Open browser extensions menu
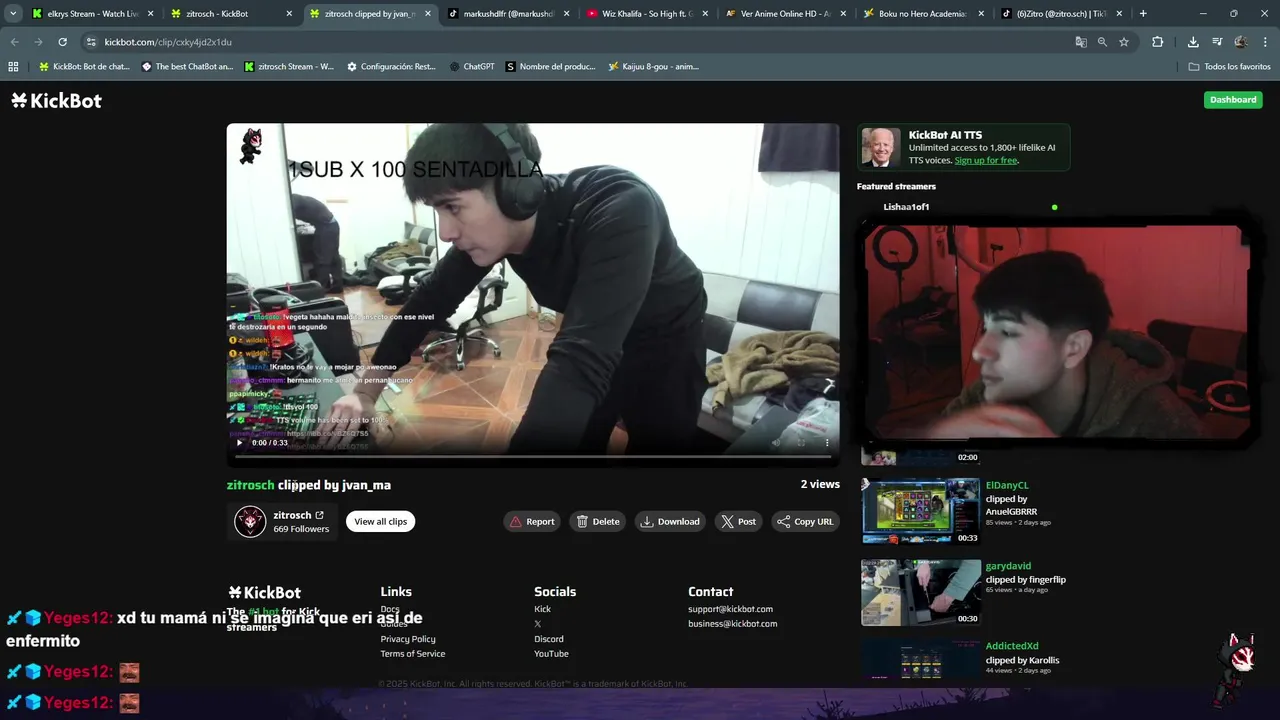The width and height of the screenshot is (1280, 720). (x=1158, y=42)
